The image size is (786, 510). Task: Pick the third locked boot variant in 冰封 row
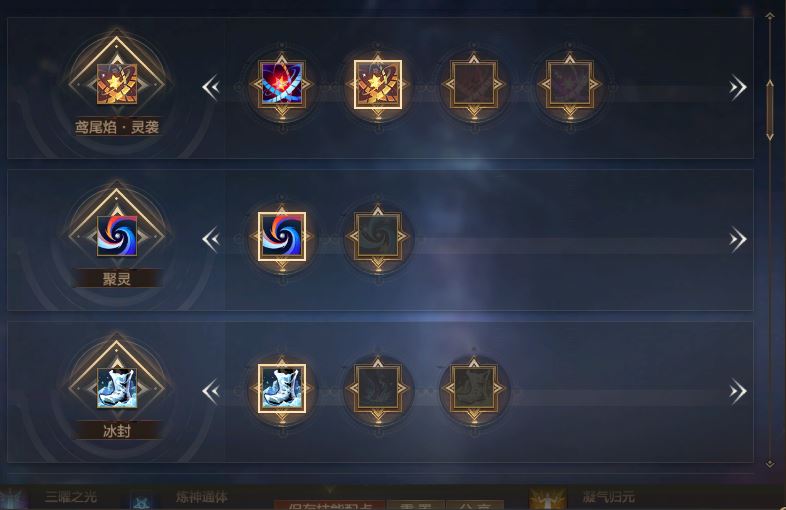474,388
